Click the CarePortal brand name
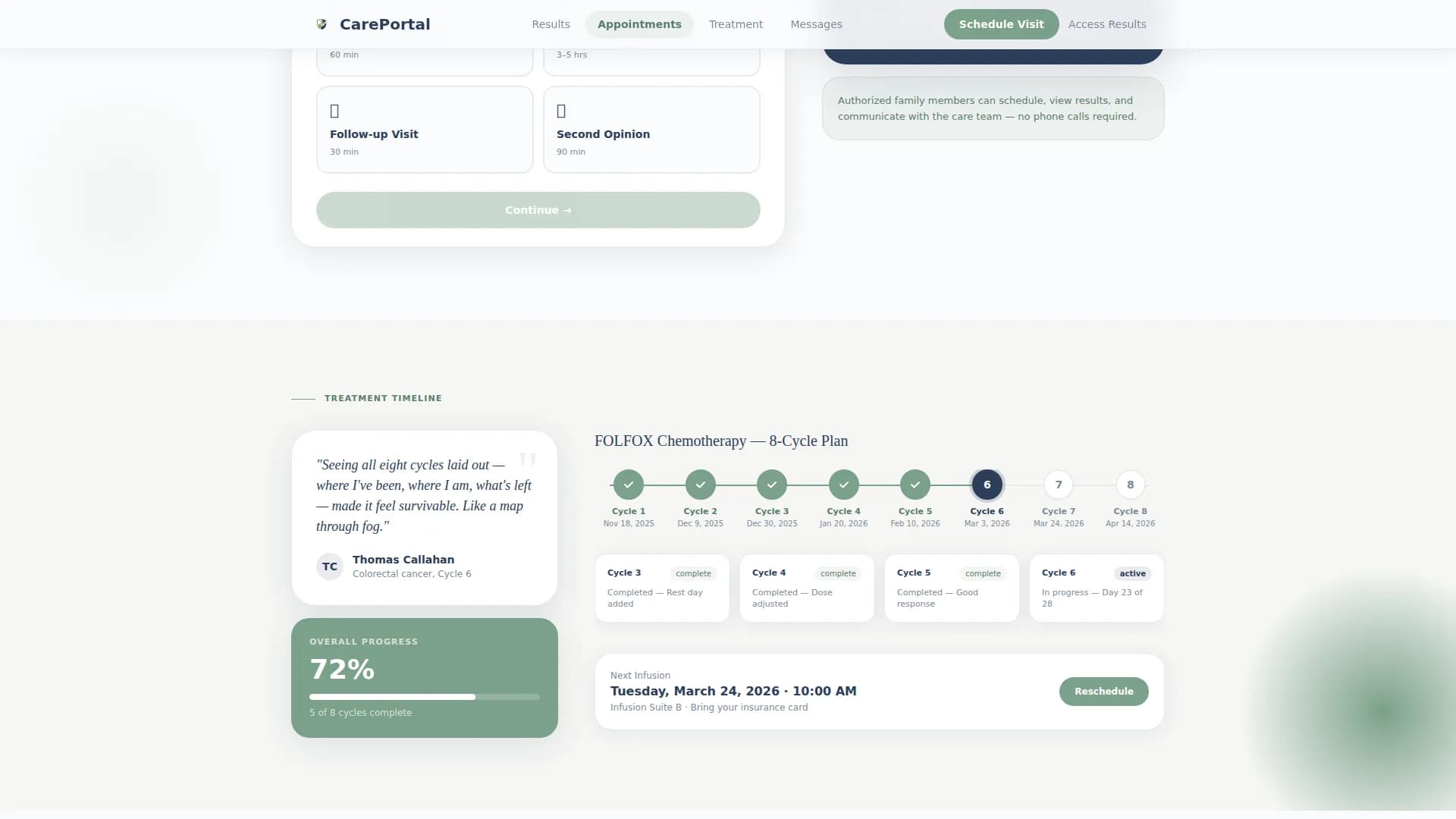This screenshot has height=819, width=1456. (x=384, y=24)
